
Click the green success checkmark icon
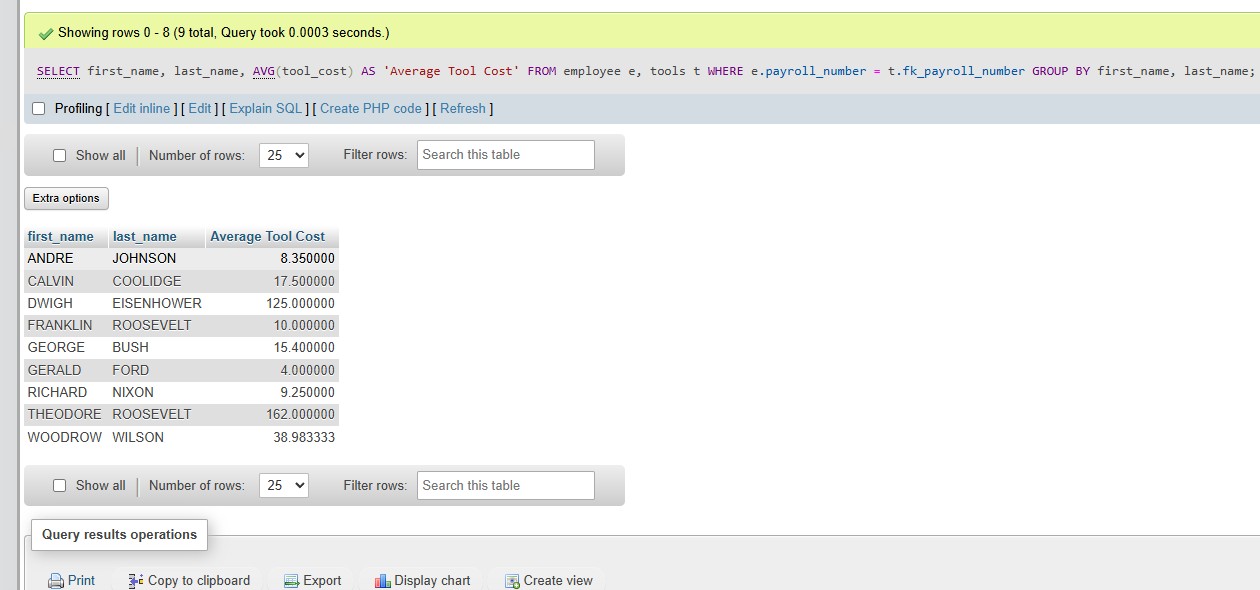[x=45, y=33]
